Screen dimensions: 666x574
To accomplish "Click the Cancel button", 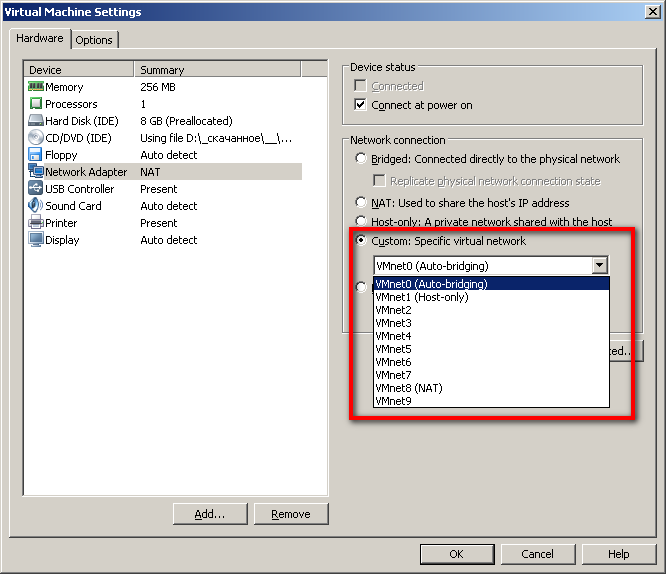I will (538, 554).
